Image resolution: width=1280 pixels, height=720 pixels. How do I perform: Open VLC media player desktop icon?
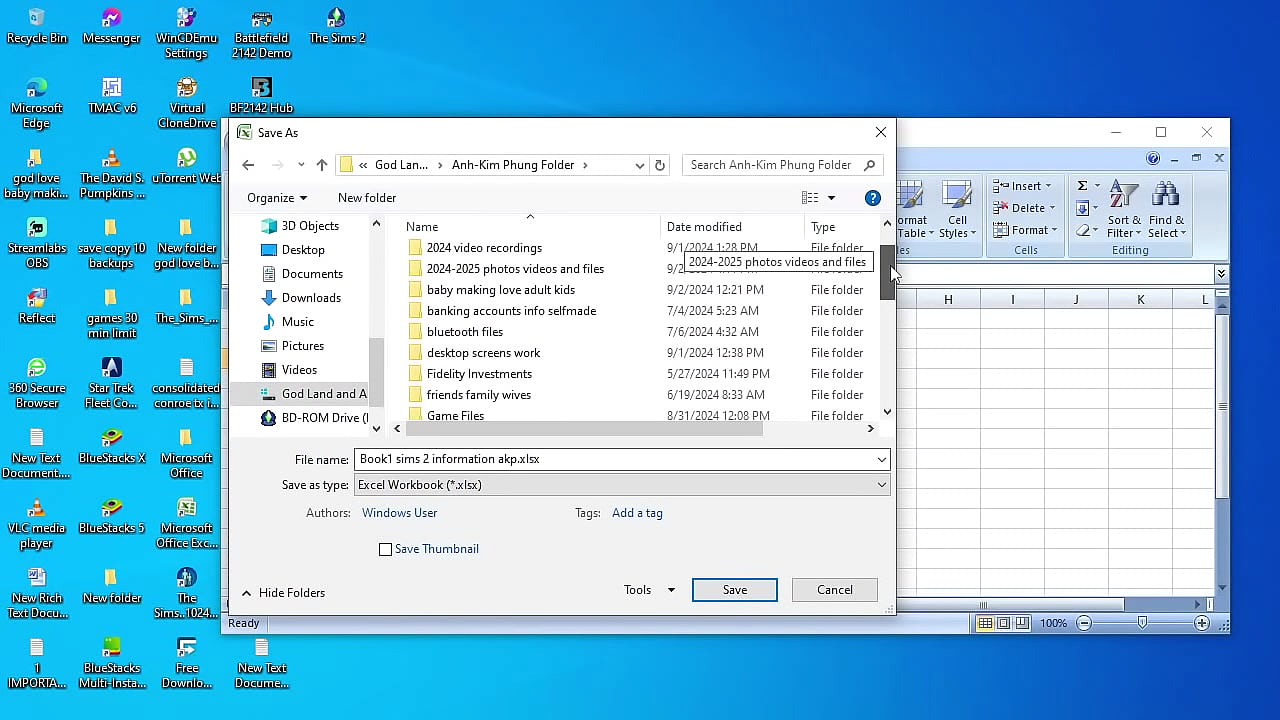click(37, 524)
